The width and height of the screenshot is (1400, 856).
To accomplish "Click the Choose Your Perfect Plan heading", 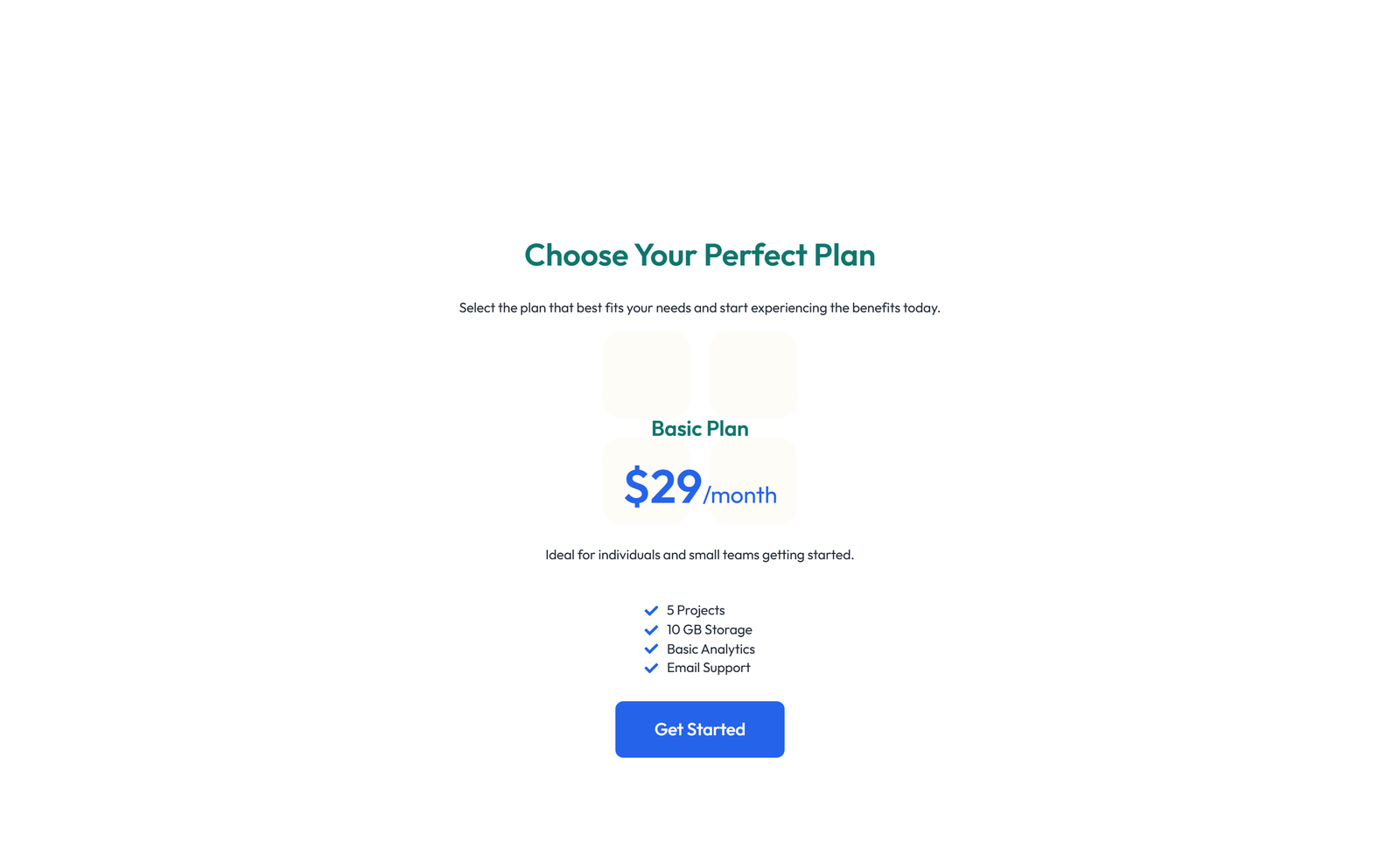I will [699, 256].
